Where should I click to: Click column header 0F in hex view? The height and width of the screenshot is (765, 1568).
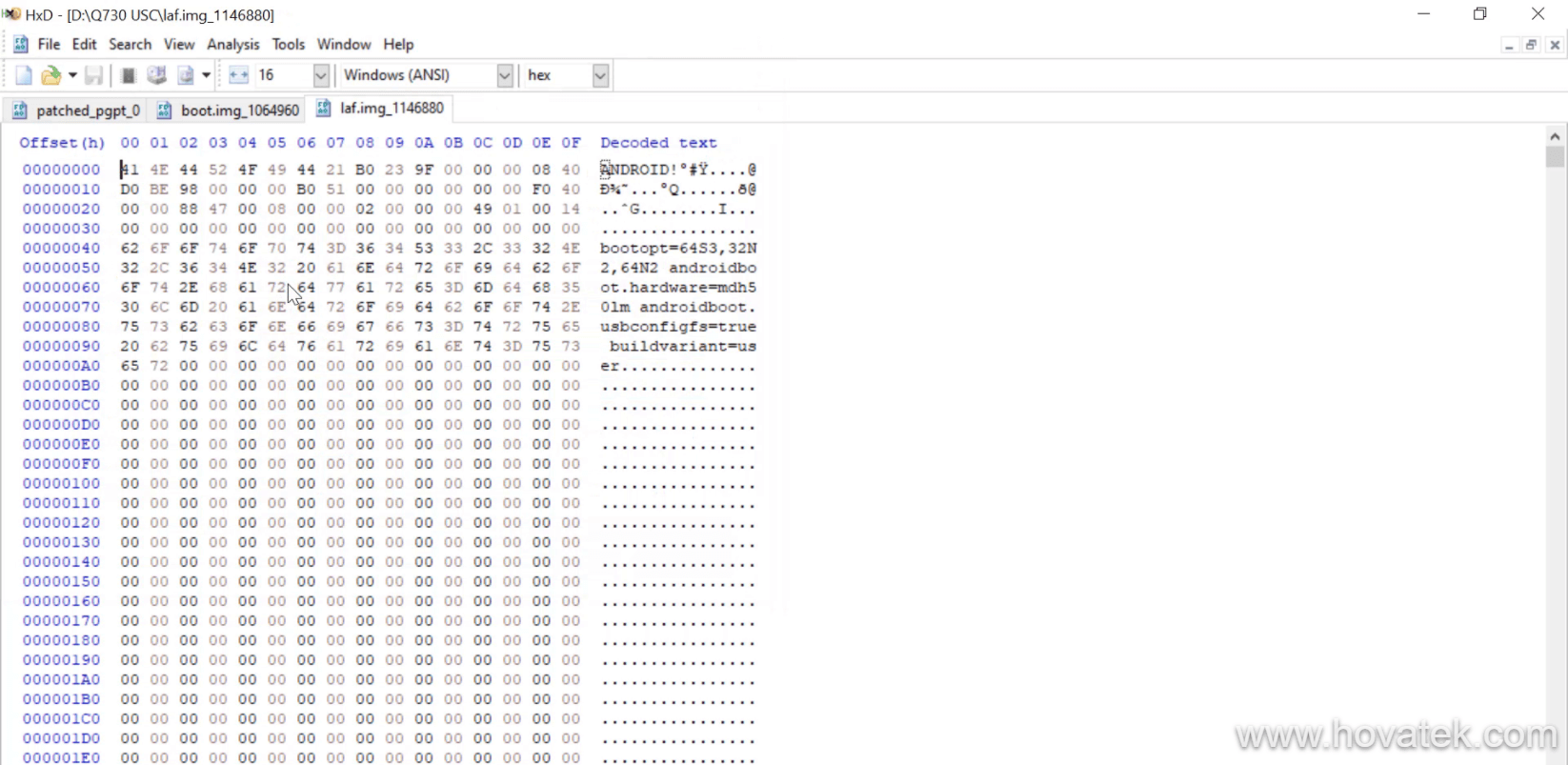pos(571,143)
